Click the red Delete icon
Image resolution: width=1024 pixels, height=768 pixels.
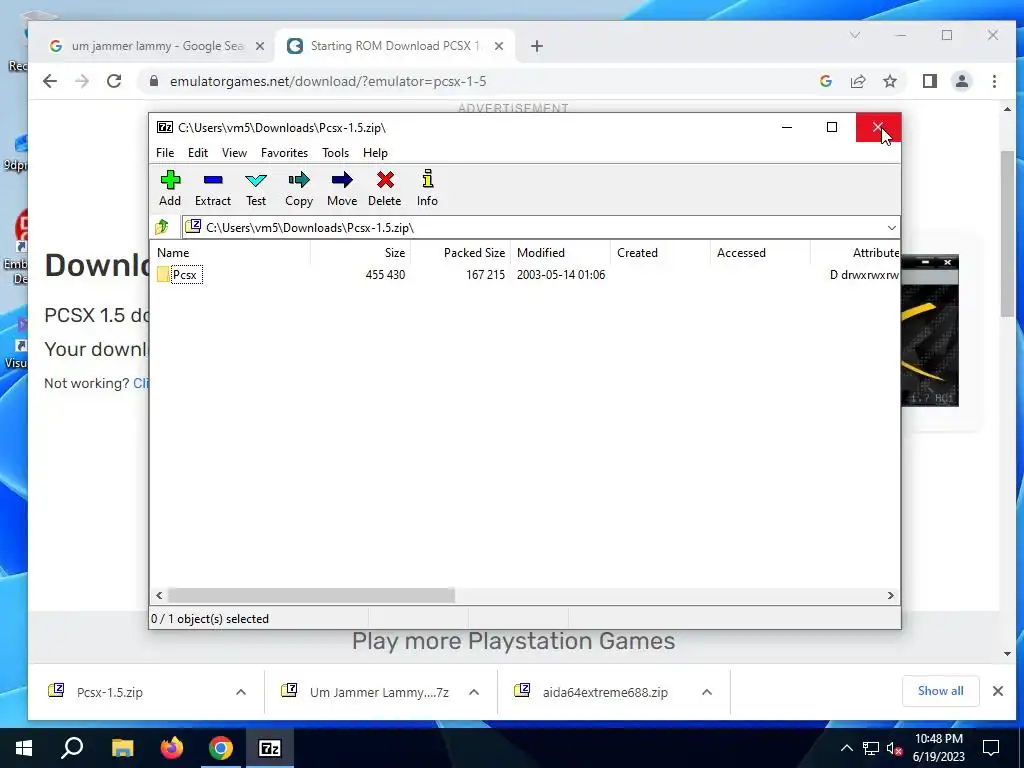click(x=385, y=188)
